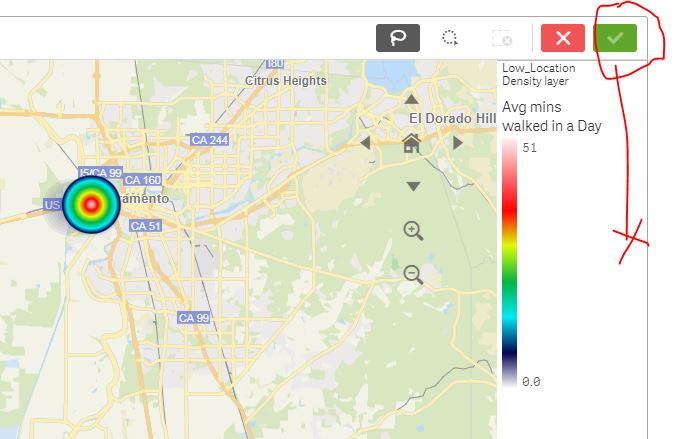Reset map view with the home icon
The height and width of the screenshot is (439, 687).
(411, 143)
